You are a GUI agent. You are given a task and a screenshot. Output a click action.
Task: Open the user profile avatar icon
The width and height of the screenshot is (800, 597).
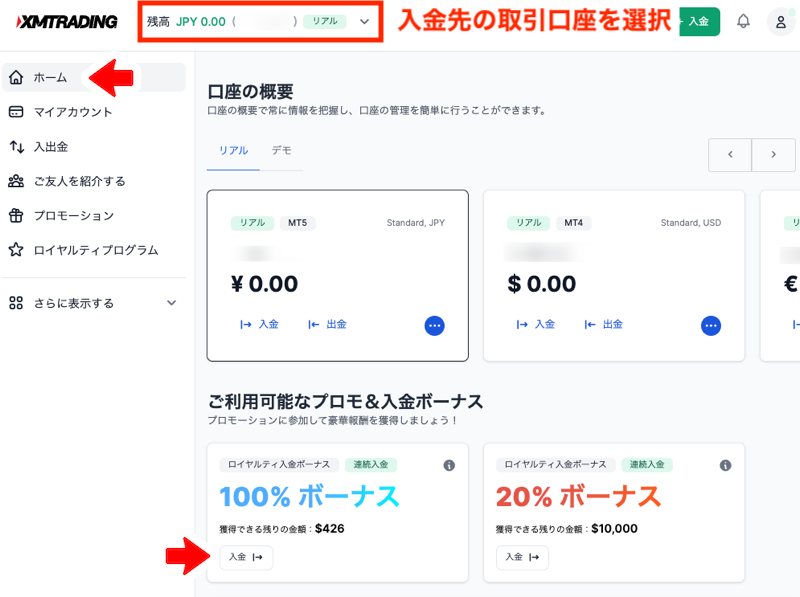[x=781, y=22]
